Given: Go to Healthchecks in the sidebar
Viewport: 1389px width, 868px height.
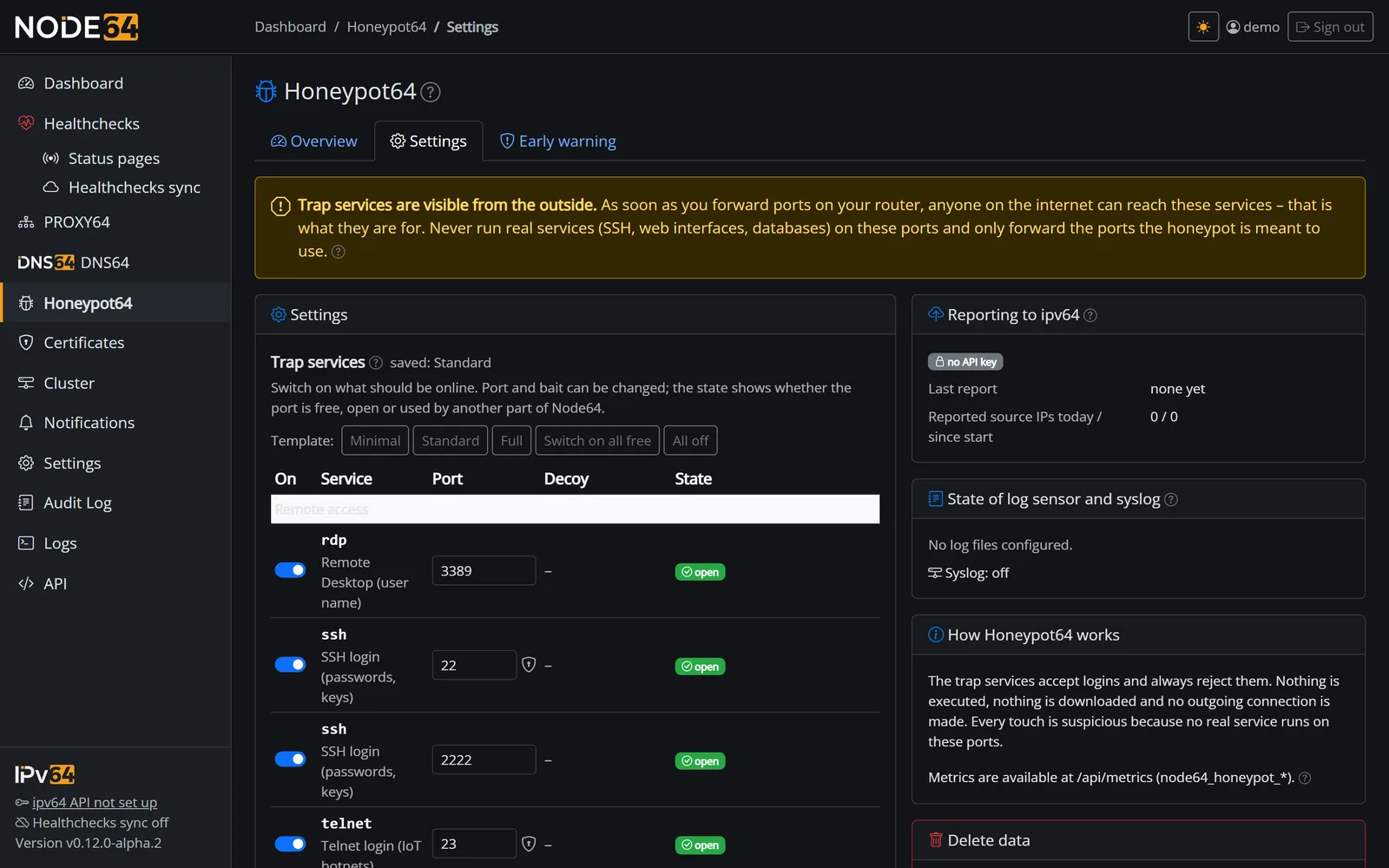Looking at the screenshot, I should click(115, 124).
